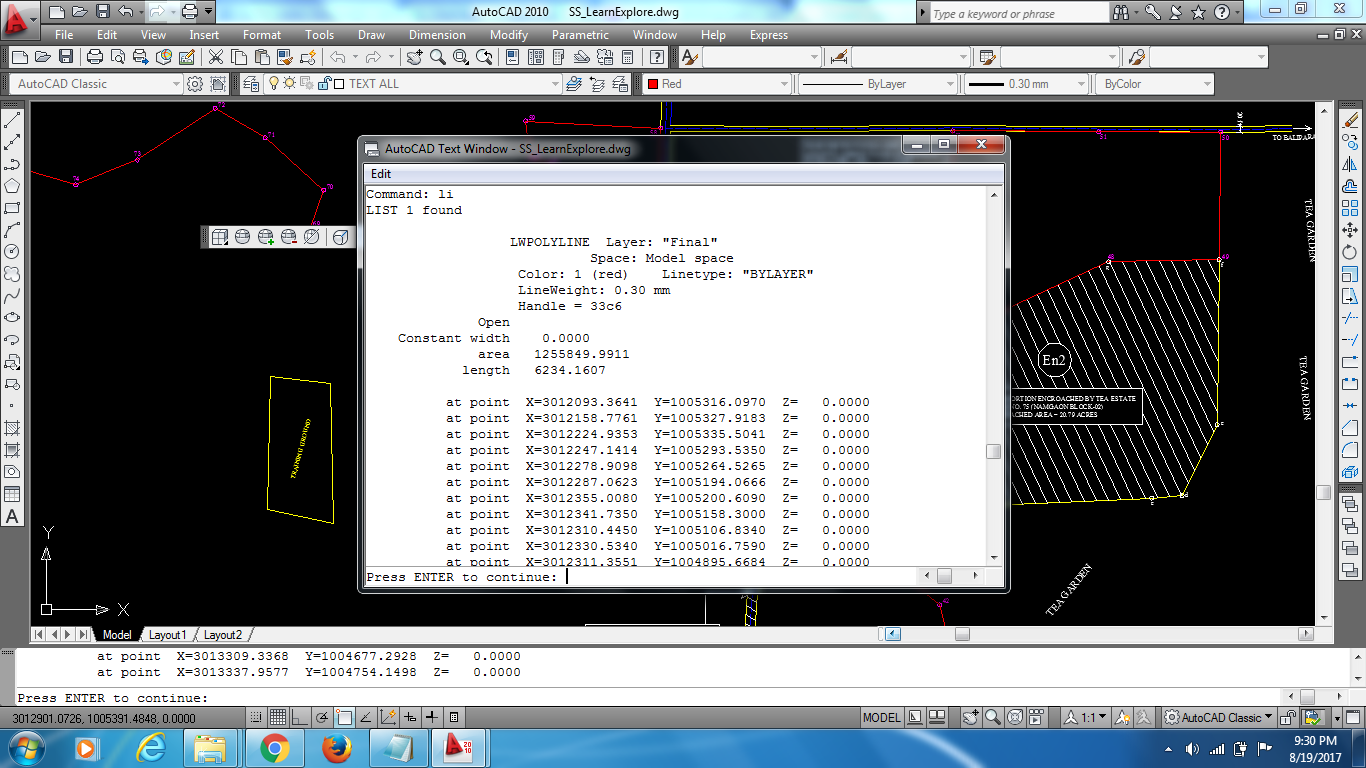This screenshot has height=768, width=1366.
Task: Toggle the interface lock padlock in status bar
Action: [x=1287, y=716]
